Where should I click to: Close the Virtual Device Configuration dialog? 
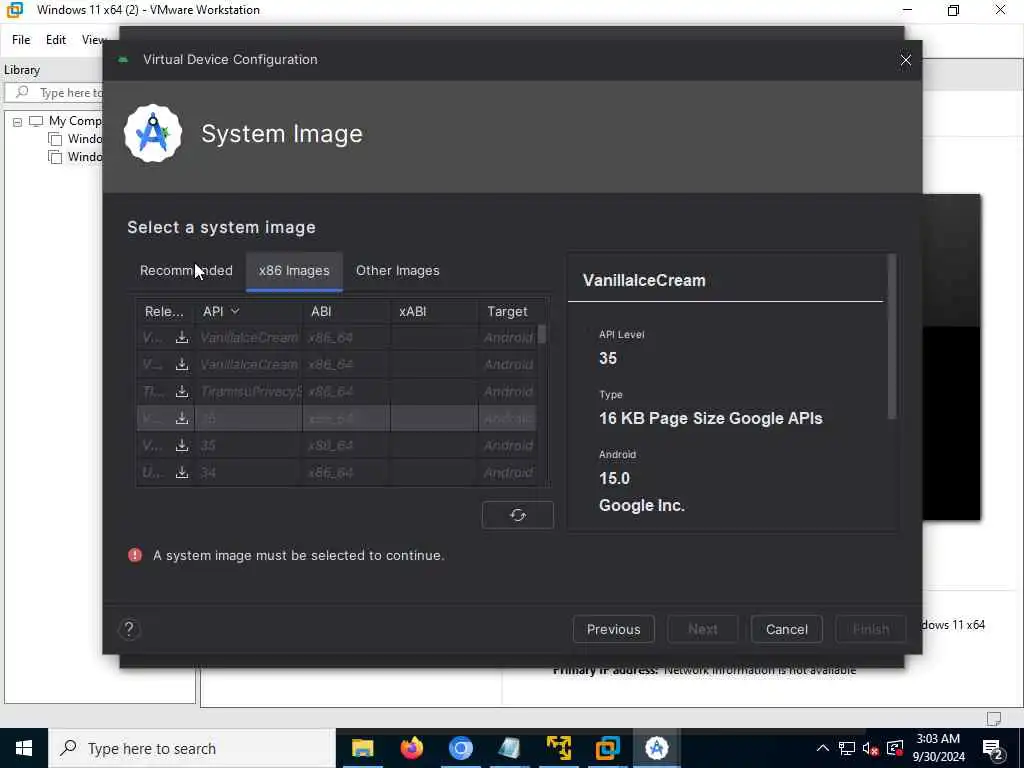coord(905,60)
